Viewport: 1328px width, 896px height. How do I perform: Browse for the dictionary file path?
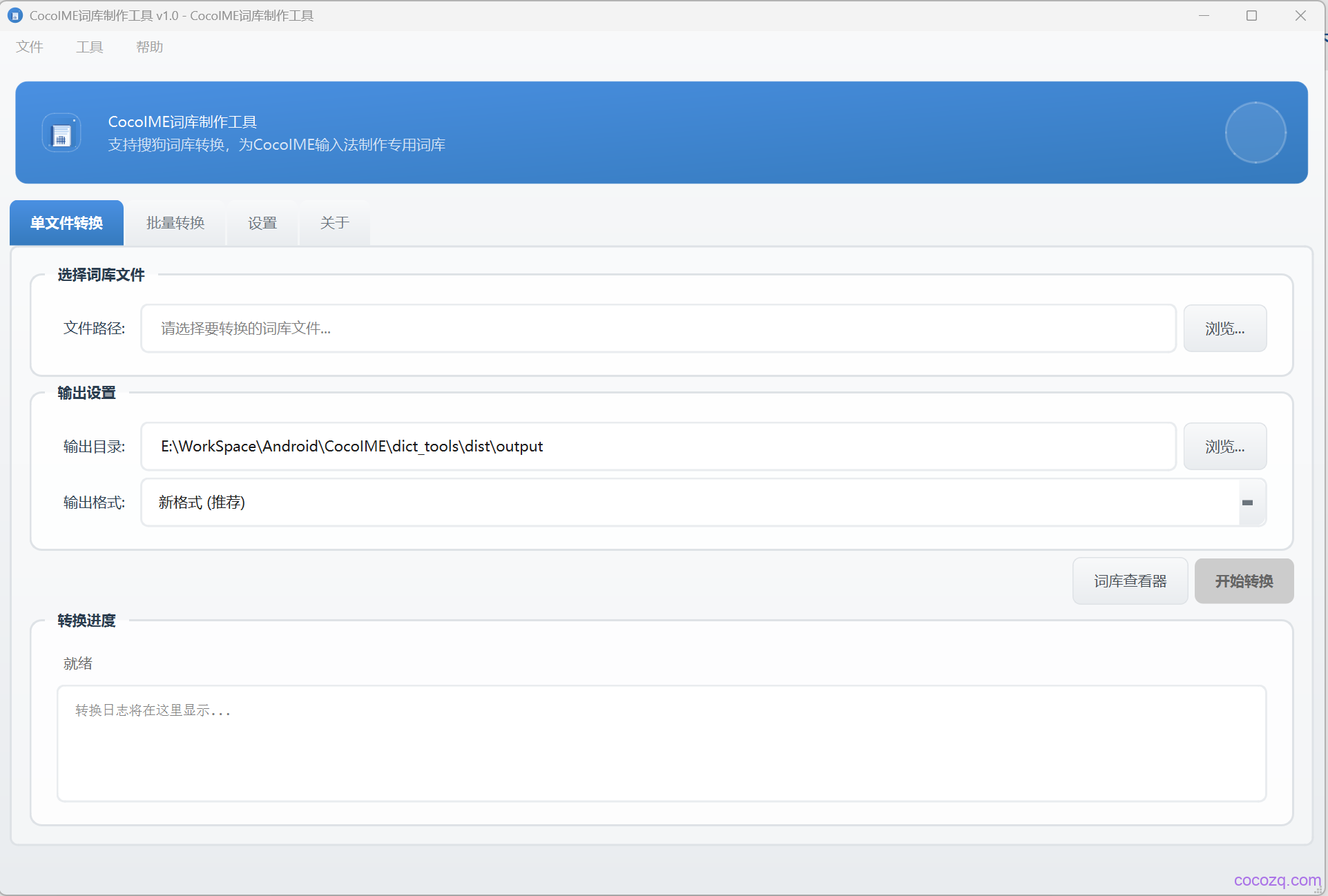coord(1224,329)
